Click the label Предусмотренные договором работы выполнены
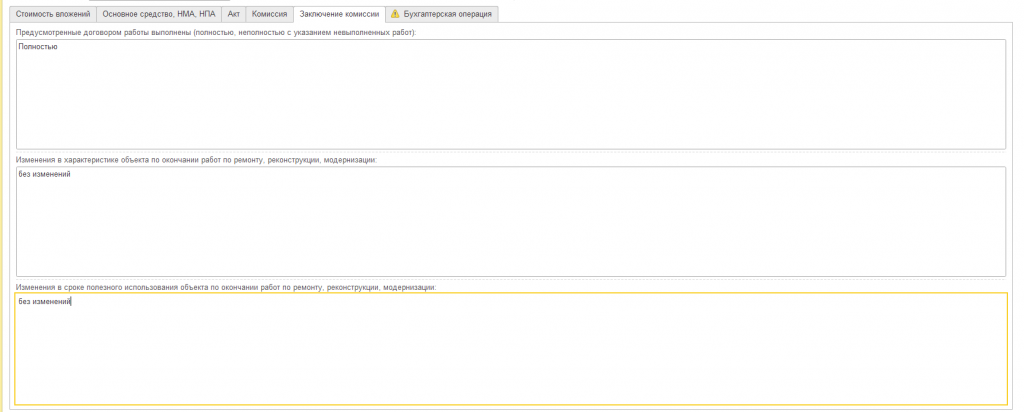The height and width of the screenshot is (412, 1024). tap(216, 33)
